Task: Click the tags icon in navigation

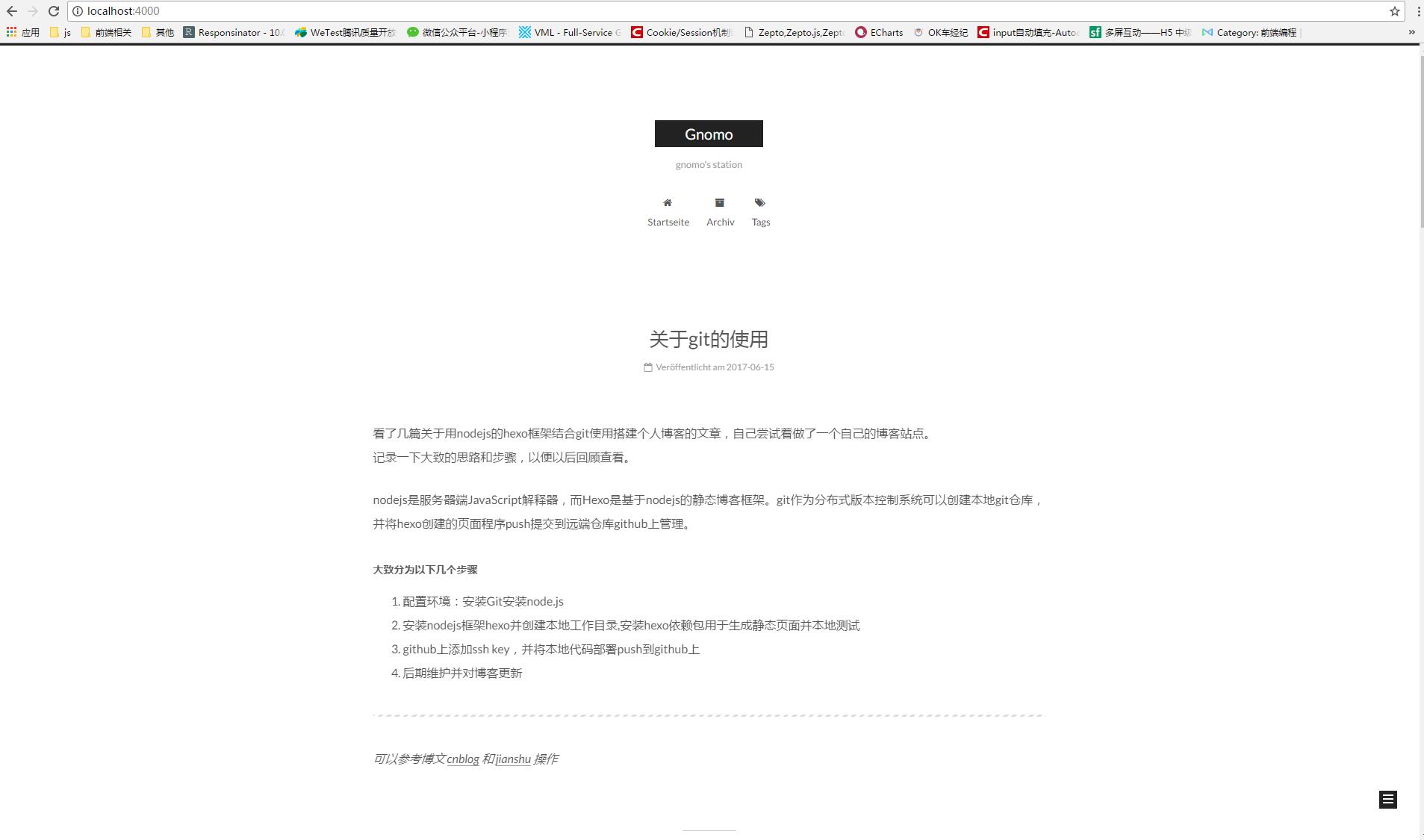Action: coord(759,203)
